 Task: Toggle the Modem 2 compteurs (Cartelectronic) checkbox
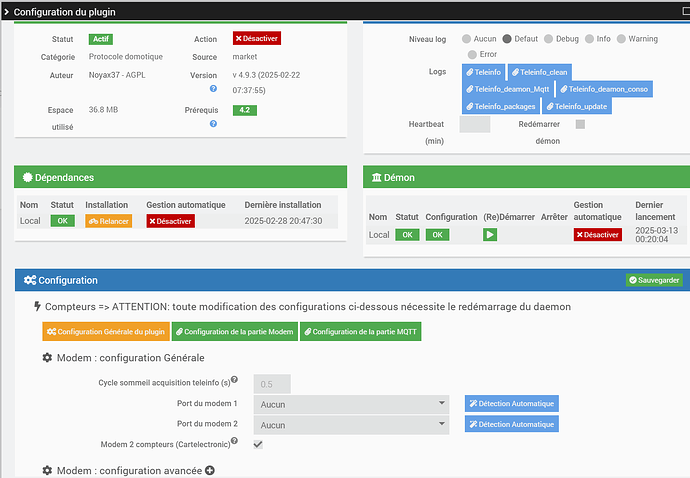tap(258, 444)
